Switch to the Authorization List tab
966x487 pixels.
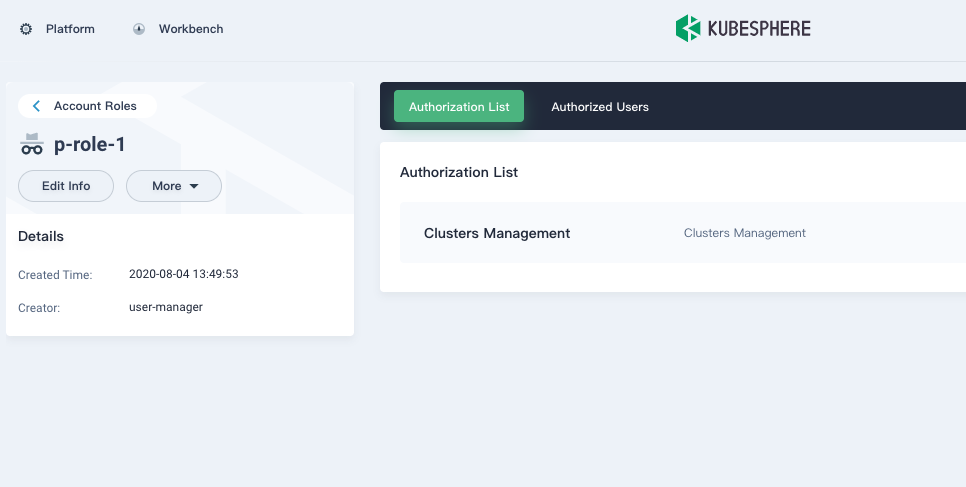(459, 107)
